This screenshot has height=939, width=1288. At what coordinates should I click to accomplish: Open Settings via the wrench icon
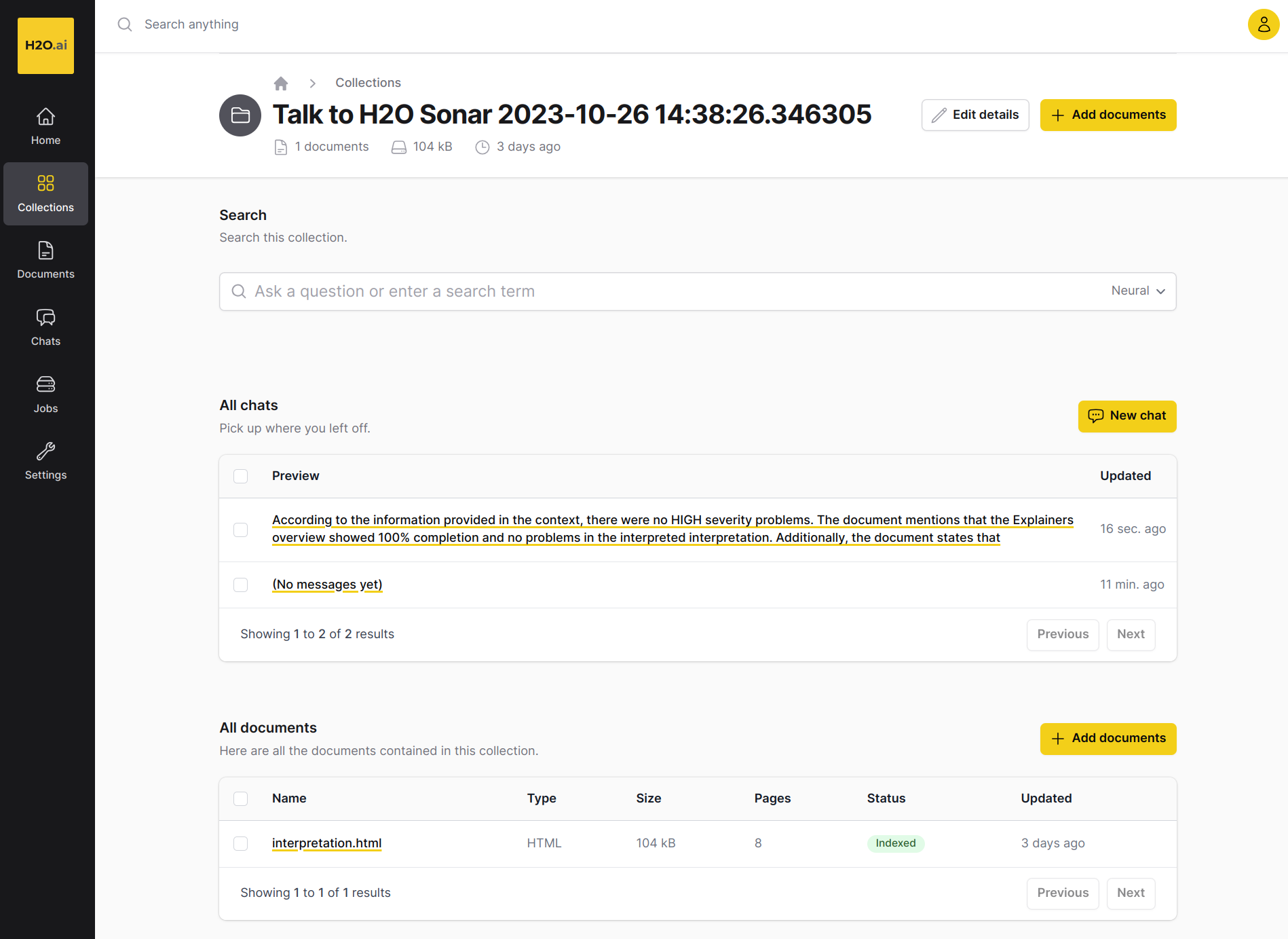(x=45, y=461)
